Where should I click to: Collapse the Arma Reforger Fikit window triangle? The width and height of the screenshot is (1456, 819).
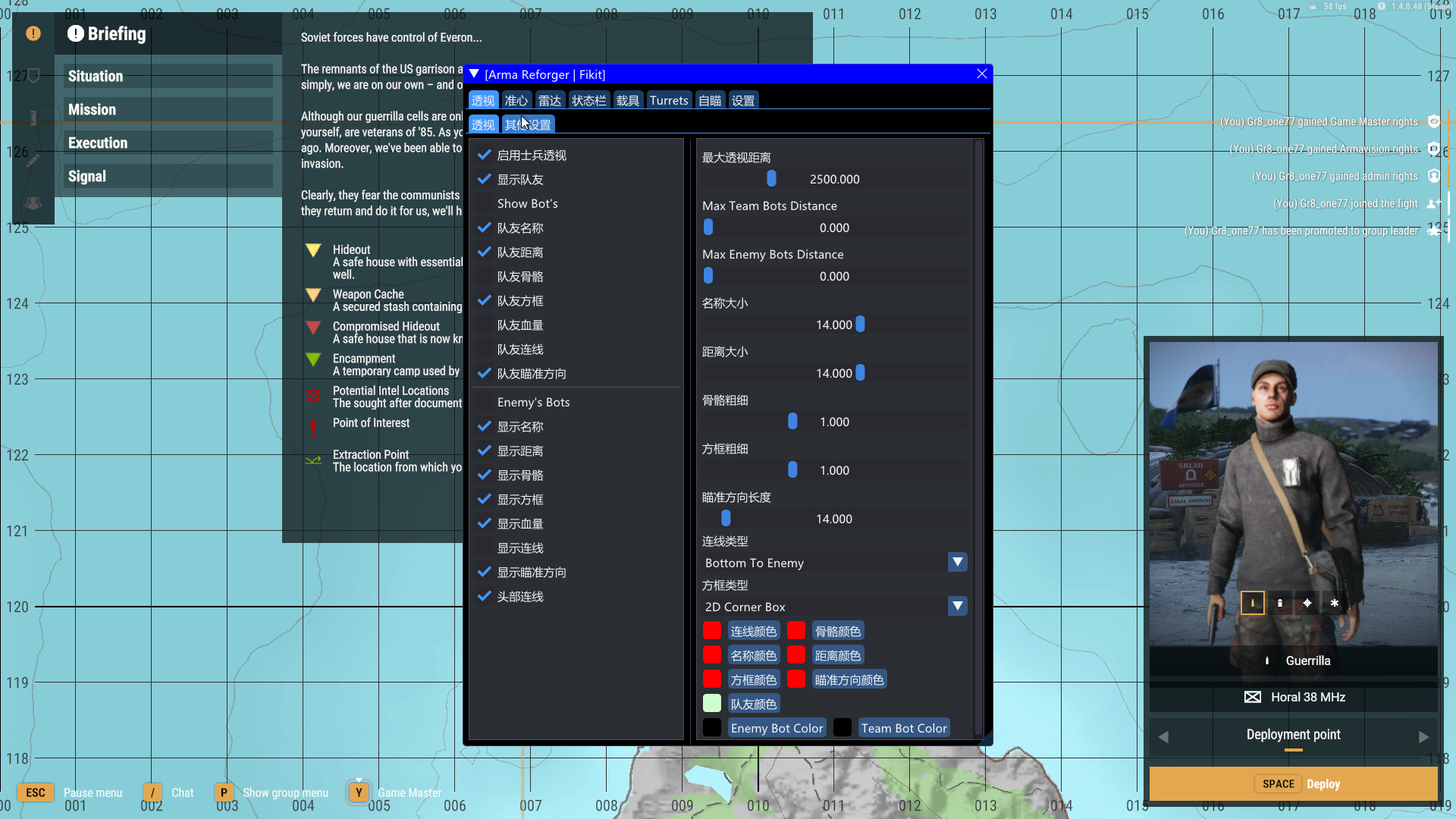474,74
